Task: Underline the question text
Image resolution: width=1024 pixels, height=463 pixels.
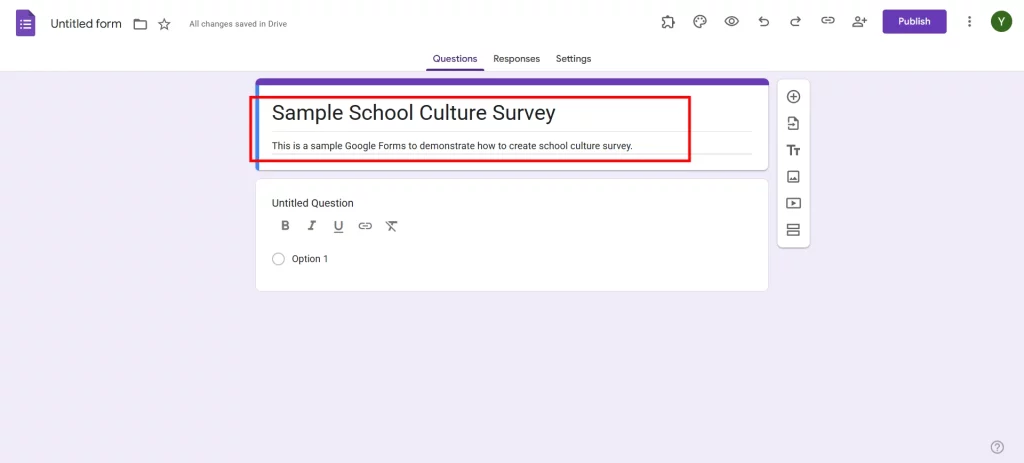Action: 338,227
